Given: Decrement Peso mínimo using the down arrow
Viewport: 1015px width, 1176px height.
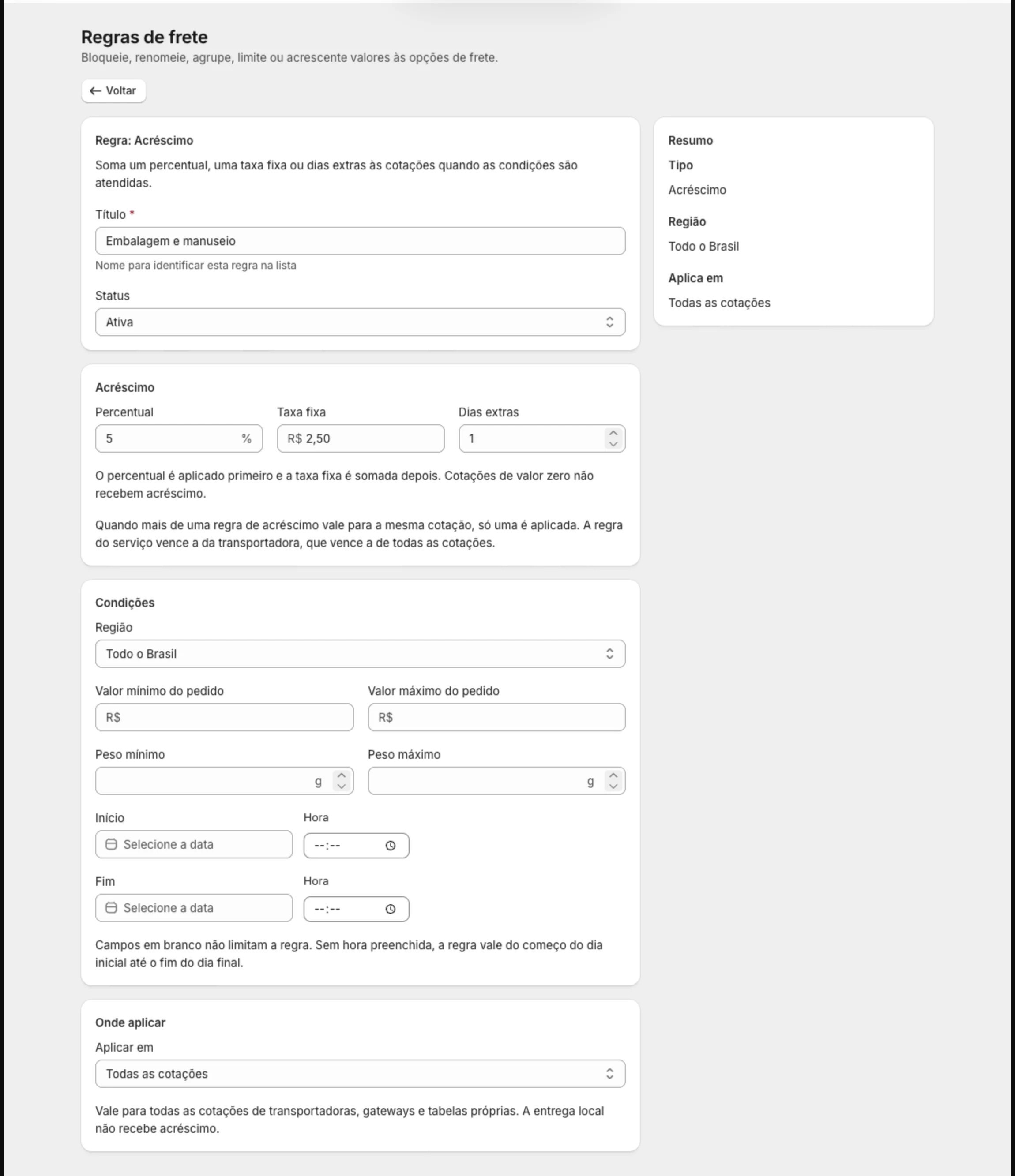Looking at the screenshot, I should [x=341, y=786].
